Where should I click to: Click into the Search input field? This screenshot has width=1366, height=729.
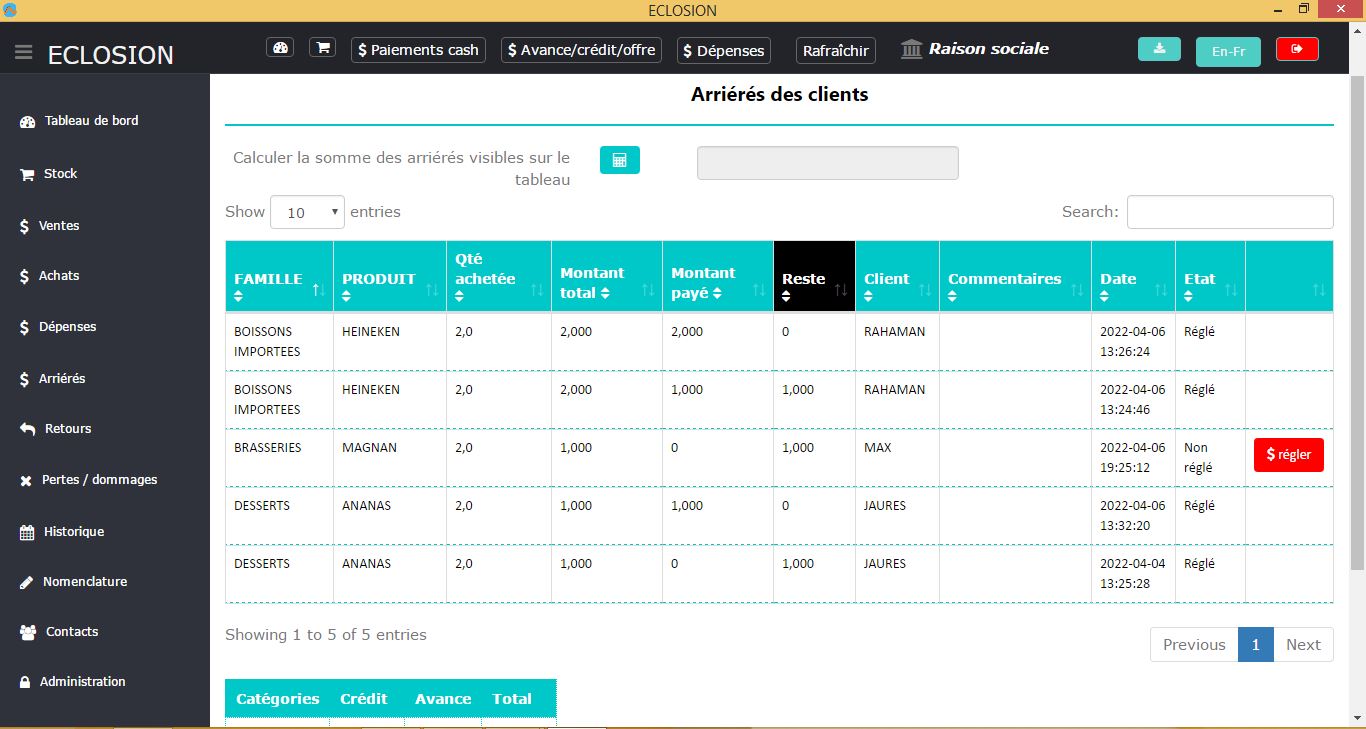click(x=1229, y=212)
